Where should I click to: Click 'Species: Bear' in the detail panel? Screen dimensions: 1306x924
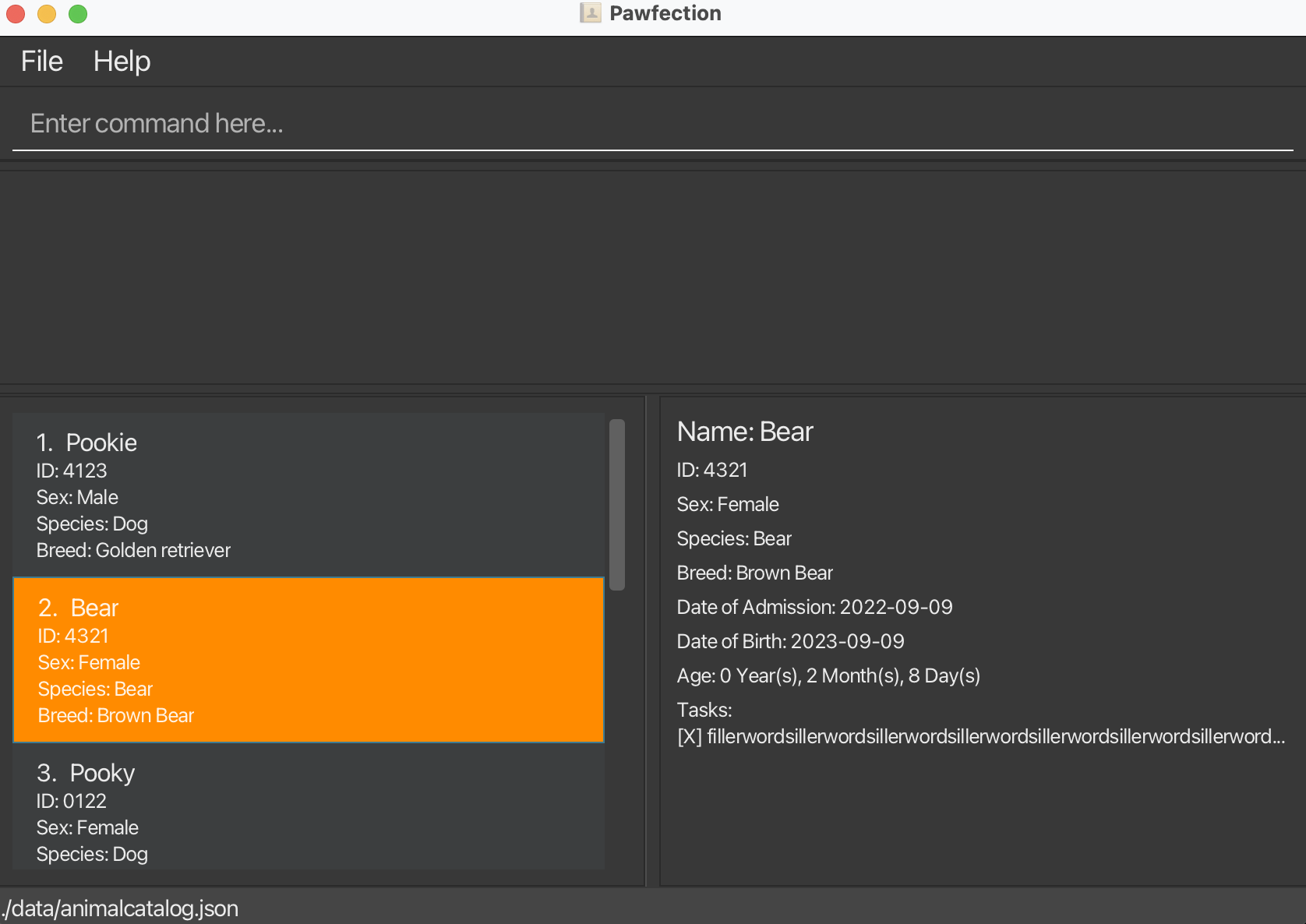point(734,538)
